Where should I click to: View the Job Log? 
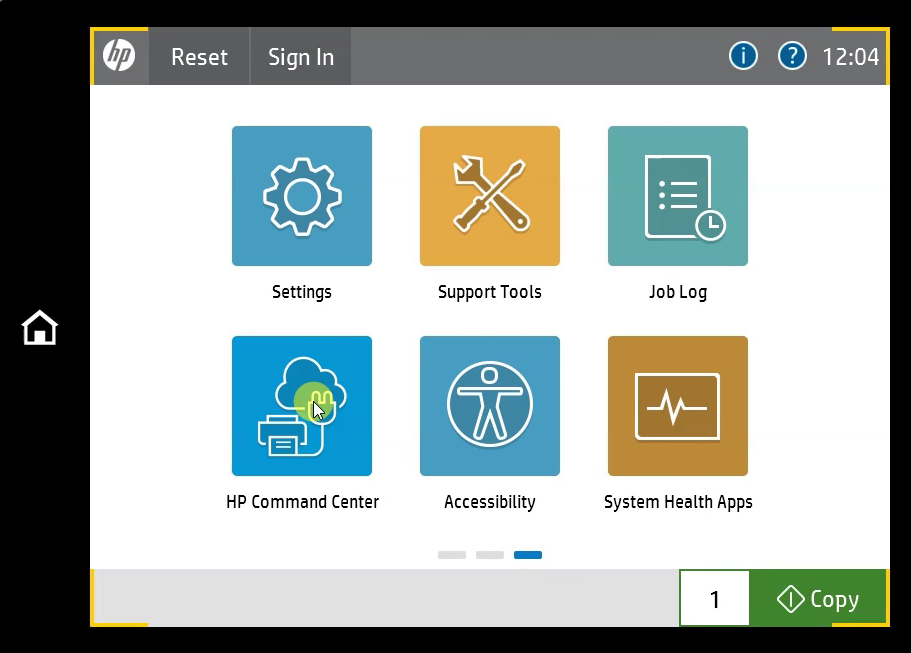pyautogui.click(x=677, y=195)
